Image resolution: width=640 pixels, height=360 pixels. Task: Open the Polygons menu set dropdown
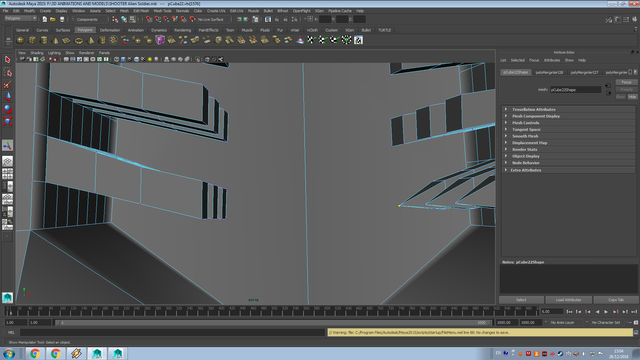[20, 18]
